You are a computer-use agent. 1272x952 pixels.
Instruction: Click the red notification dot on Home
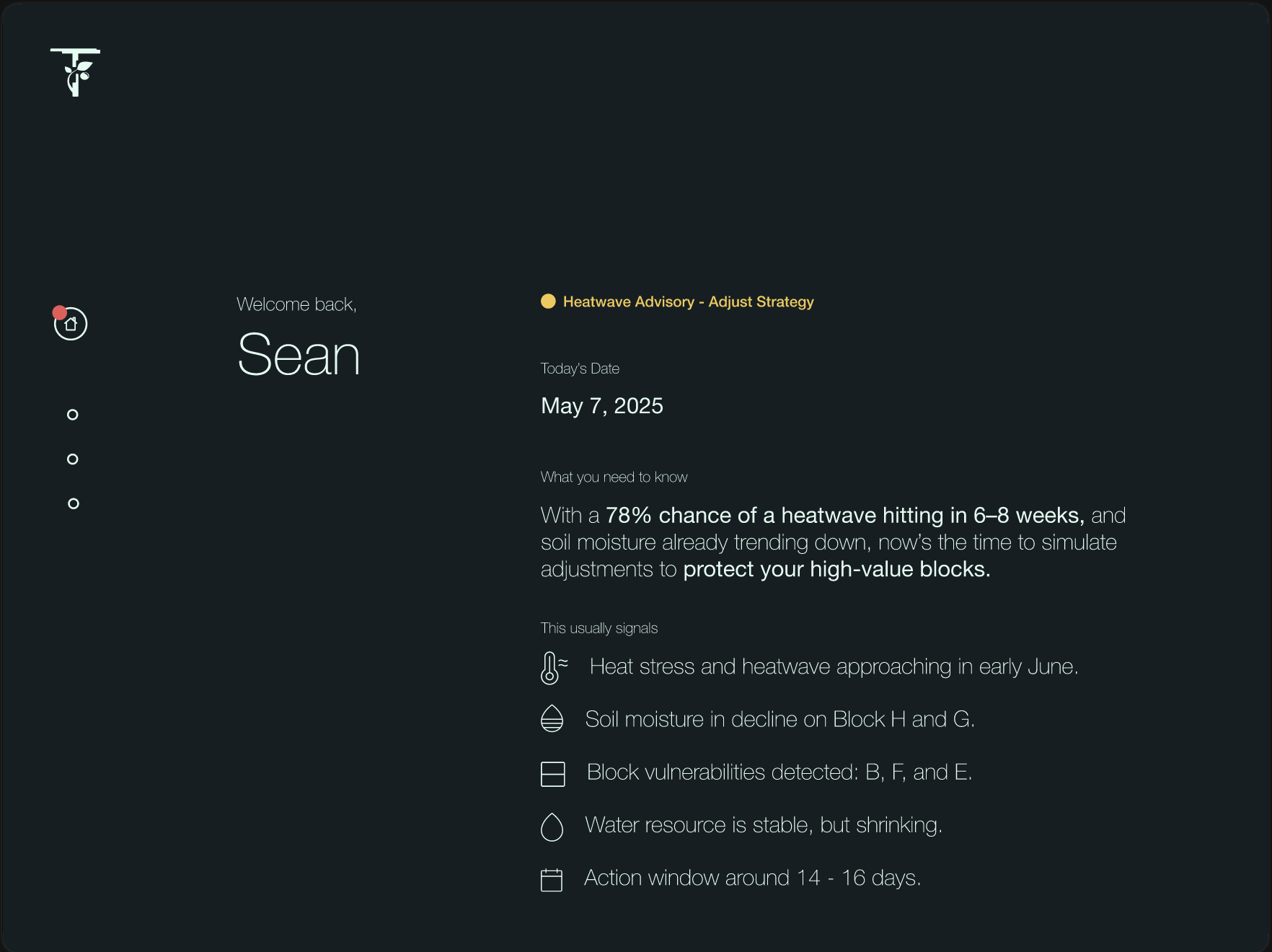pos(60,312)
